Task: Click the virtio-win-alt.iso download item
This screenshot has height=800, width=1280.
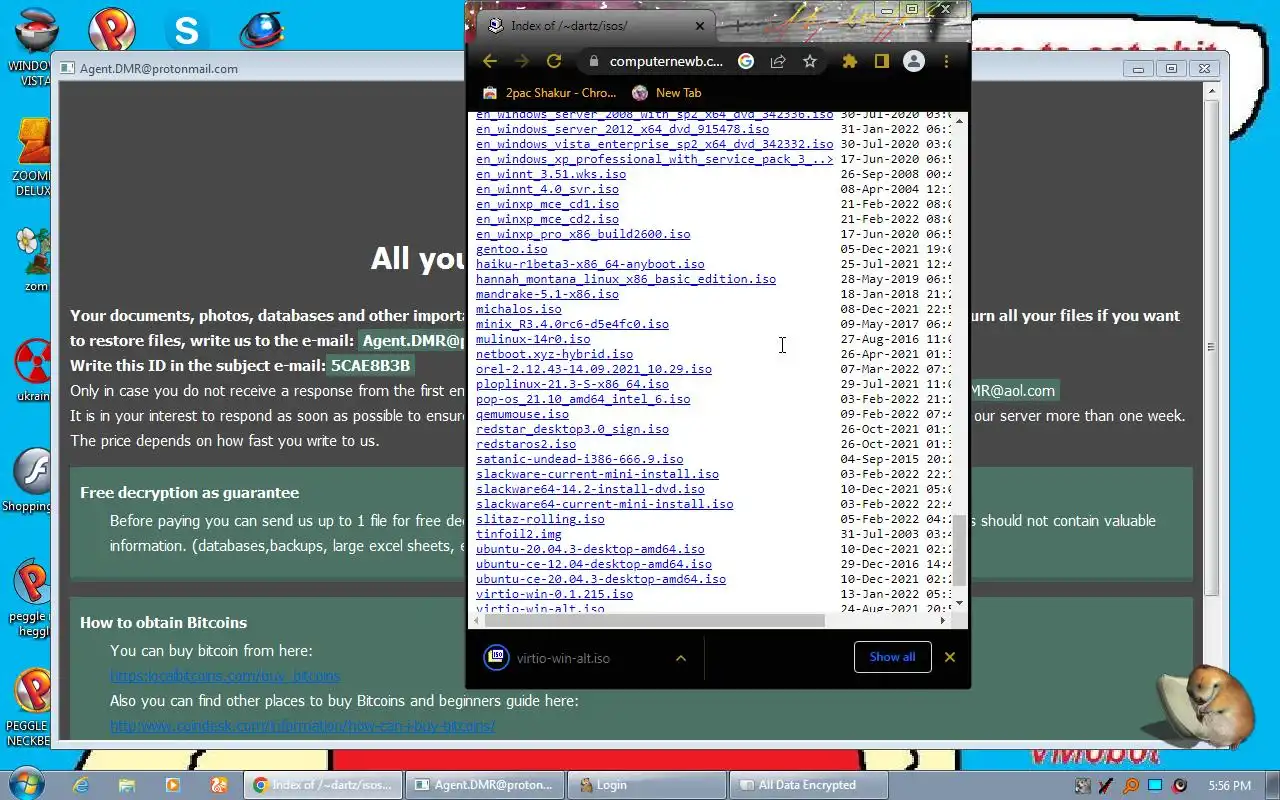Action: click(563, 658)
